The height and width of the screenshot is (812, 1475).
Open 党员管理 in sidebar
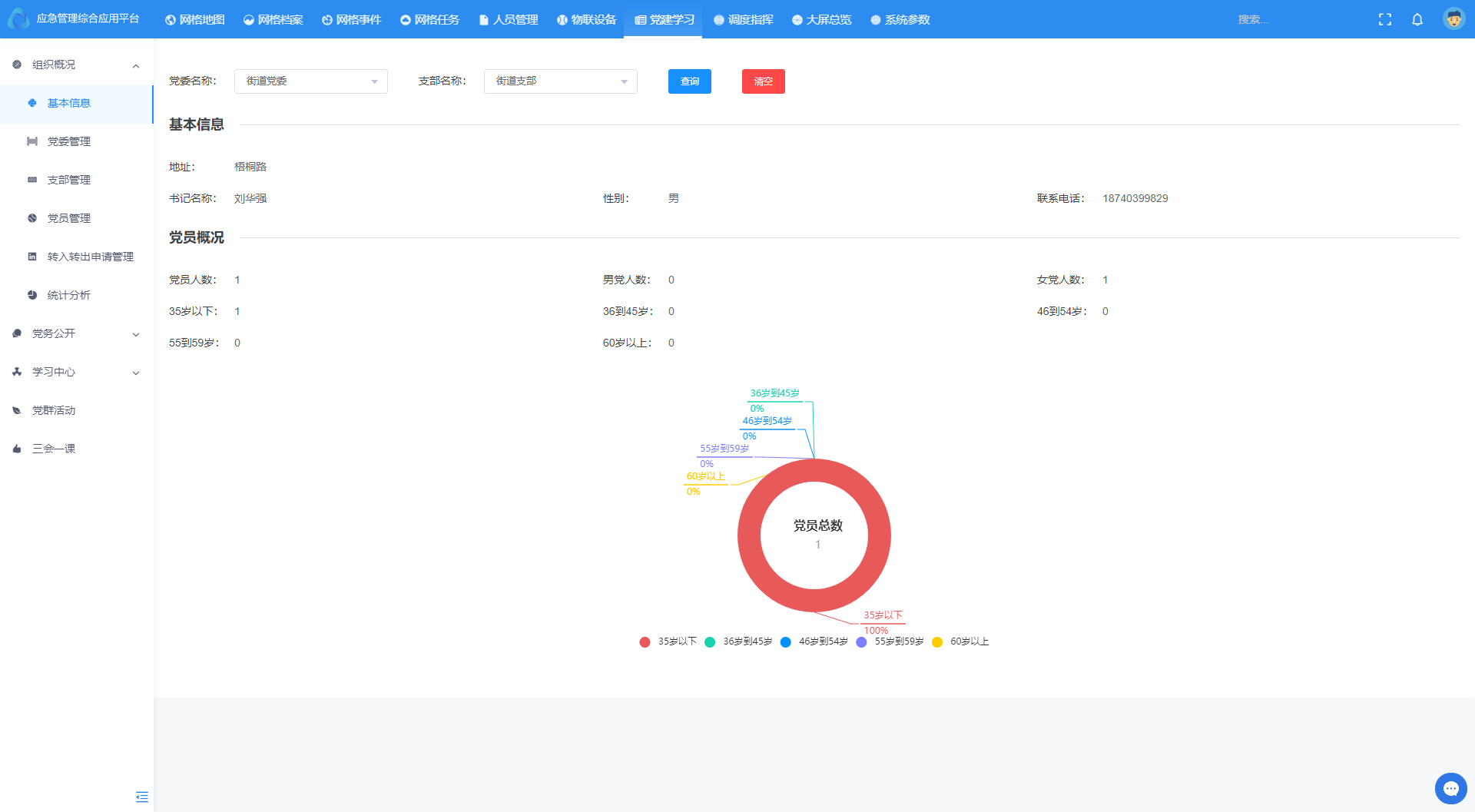(x=77, y=218)
